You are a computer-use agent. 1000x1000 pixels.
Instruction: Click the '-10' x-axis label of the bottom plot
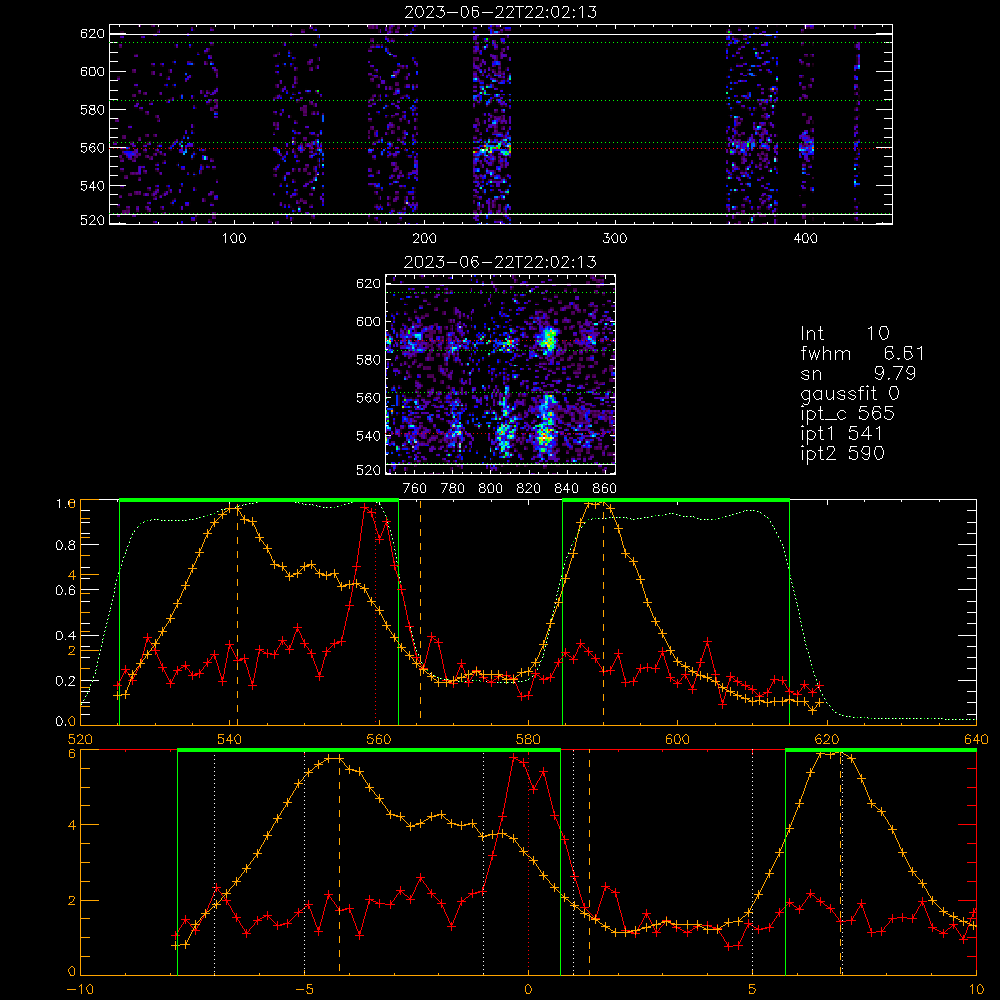click(80, 989)
